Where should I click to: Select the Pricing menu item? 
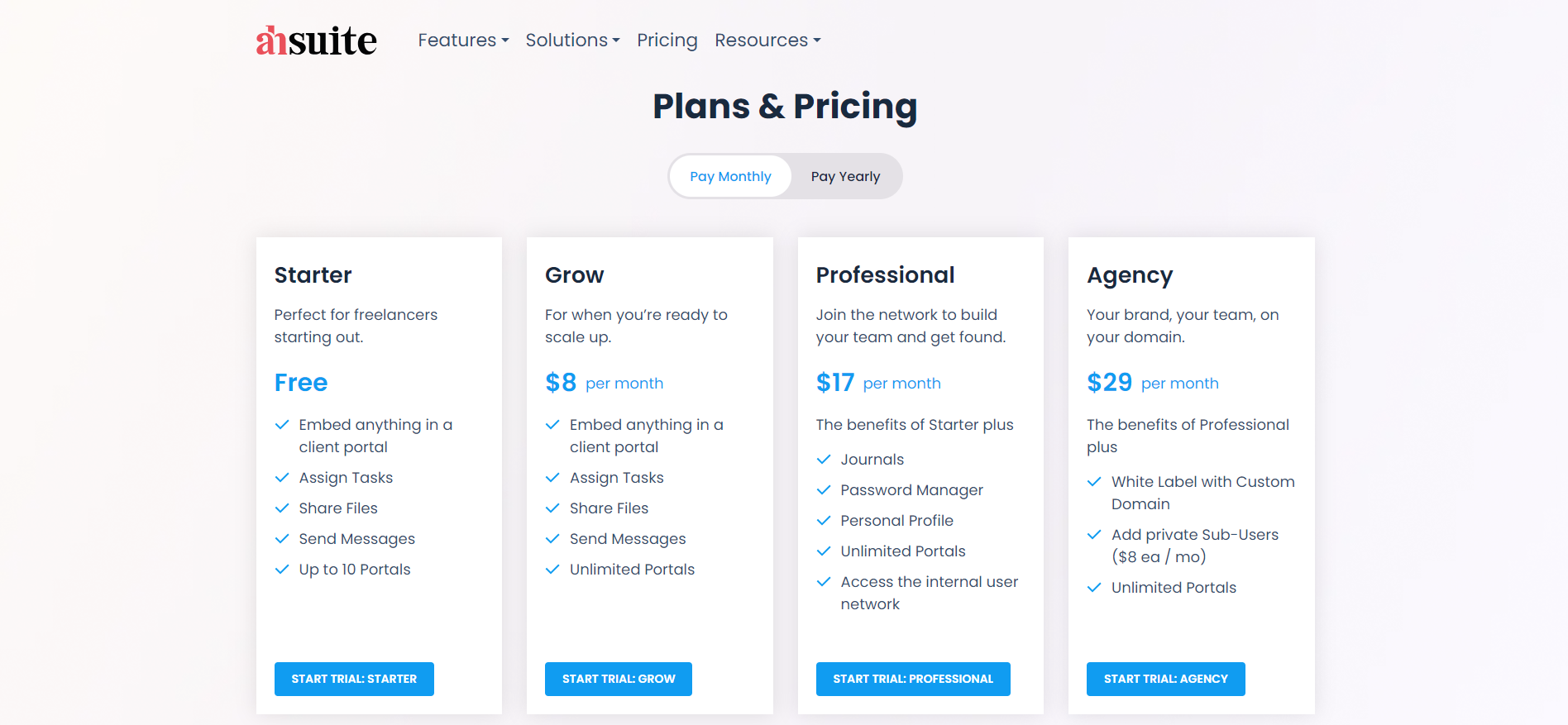(667, 40)
